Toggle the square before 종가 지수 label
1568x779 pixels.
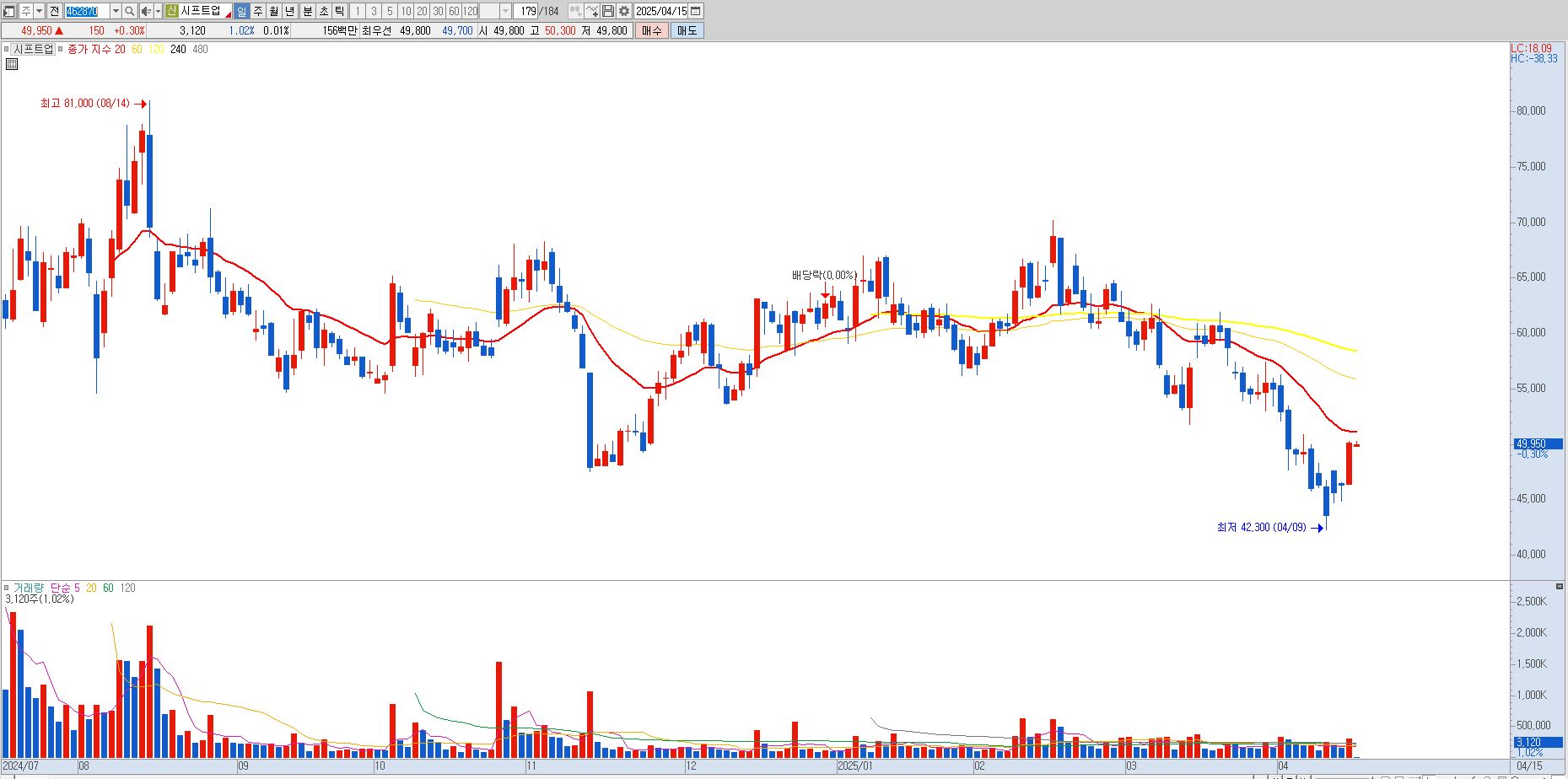pyautogui.click(x=60, y=49)
